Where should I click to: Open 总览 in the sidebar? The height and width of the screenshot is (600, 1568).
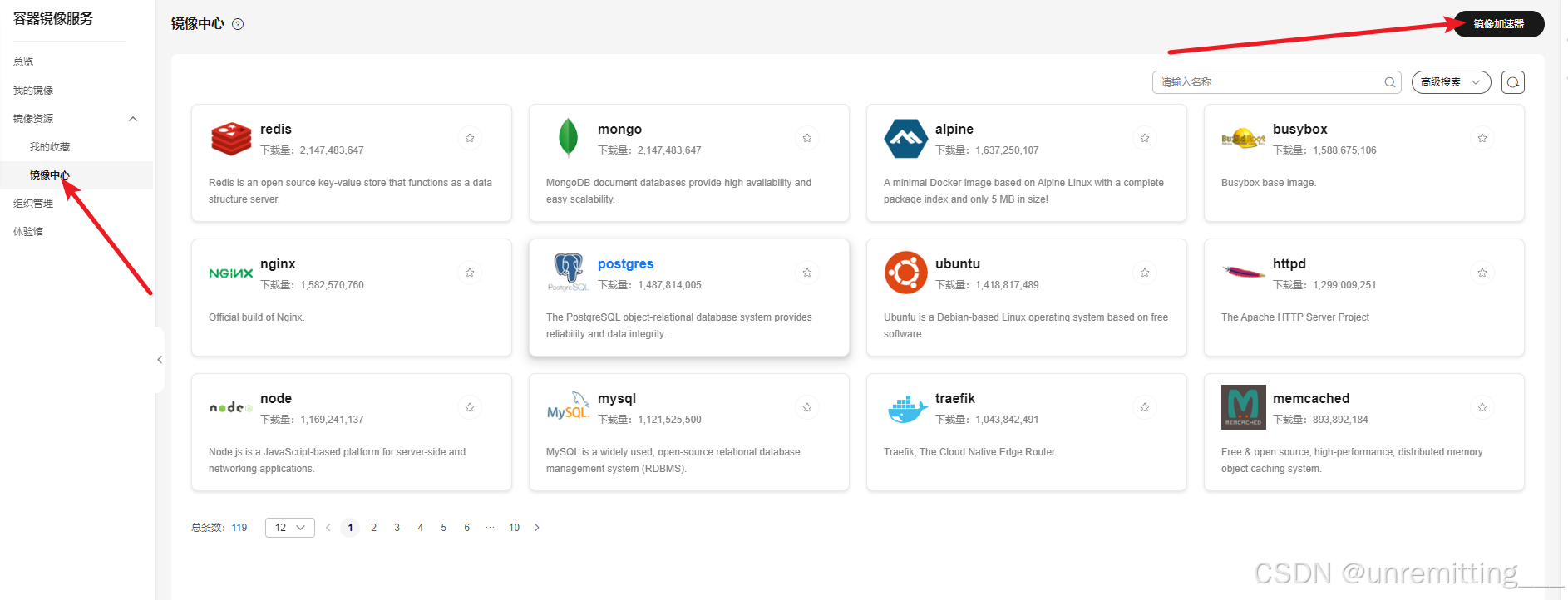coord(23,62)
